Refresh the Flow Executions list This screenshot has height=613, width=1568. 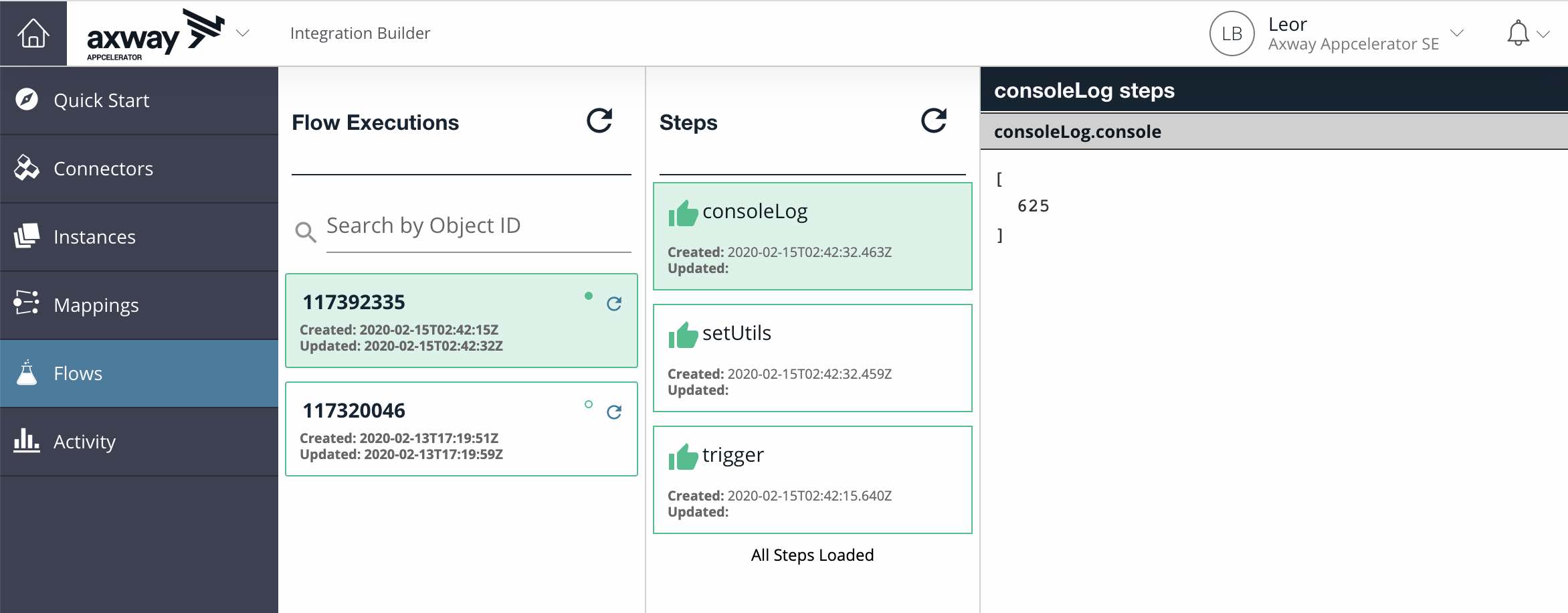(x=599, y=120)
